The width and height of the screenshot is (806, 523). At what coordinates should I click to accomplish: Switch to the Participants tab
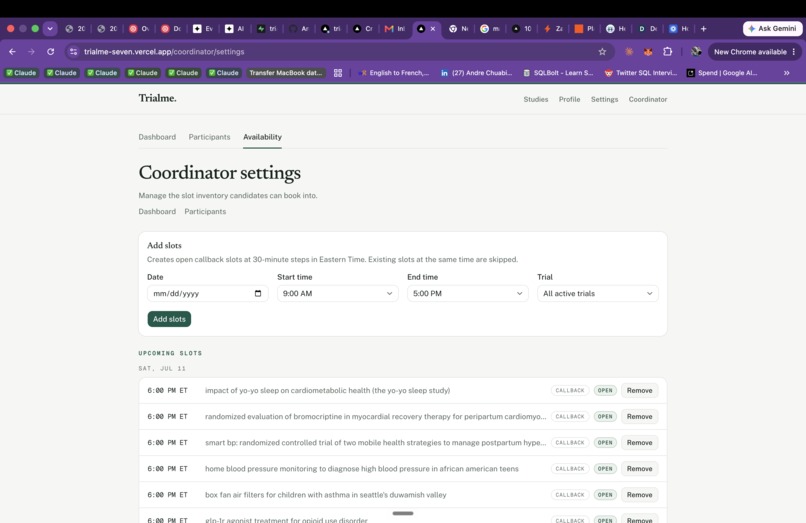click(209, 137)
